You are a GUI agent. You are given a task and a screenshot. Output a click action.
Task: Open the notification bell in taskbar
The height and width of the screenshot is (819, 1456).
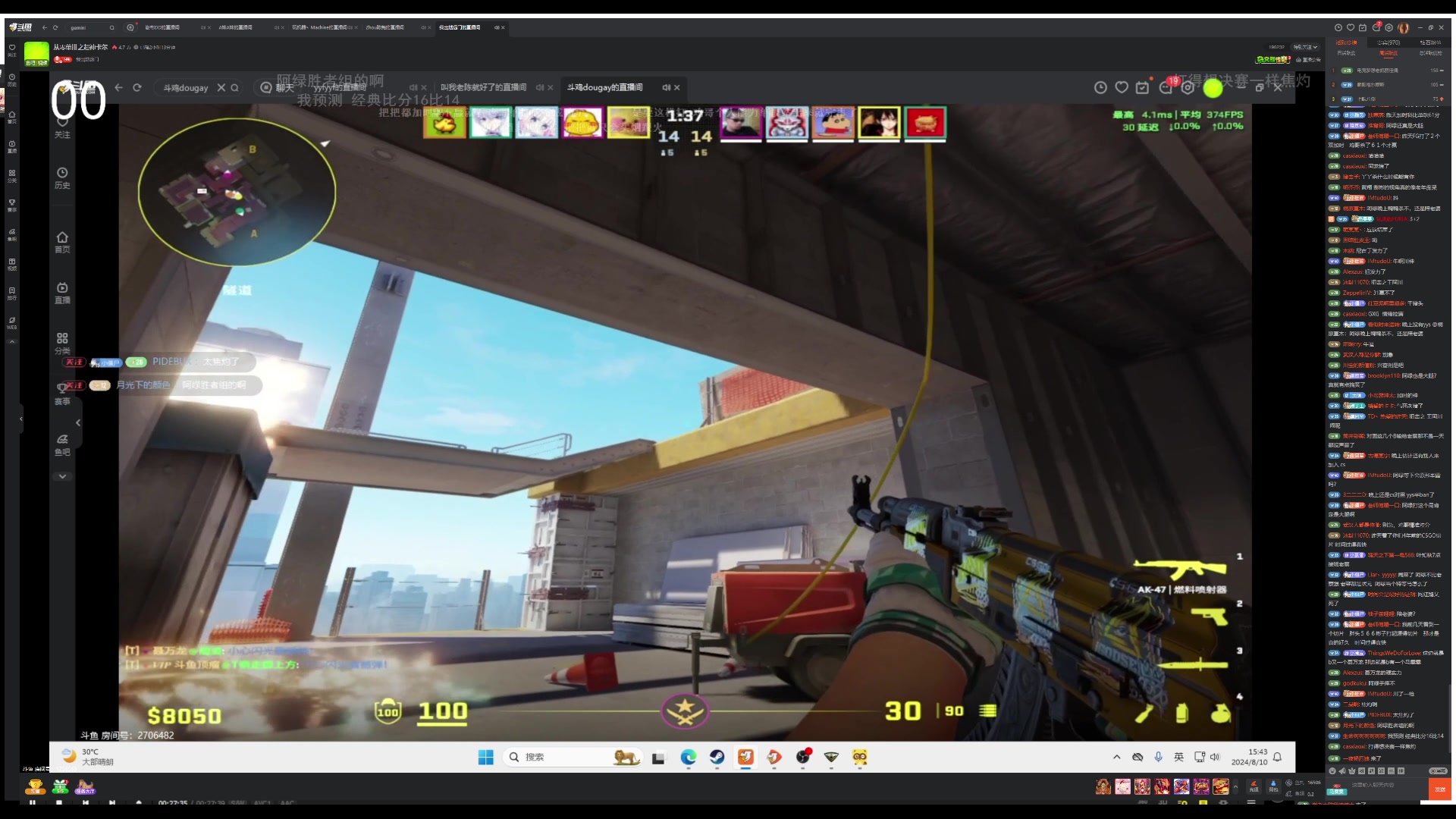click(1277, 757)
